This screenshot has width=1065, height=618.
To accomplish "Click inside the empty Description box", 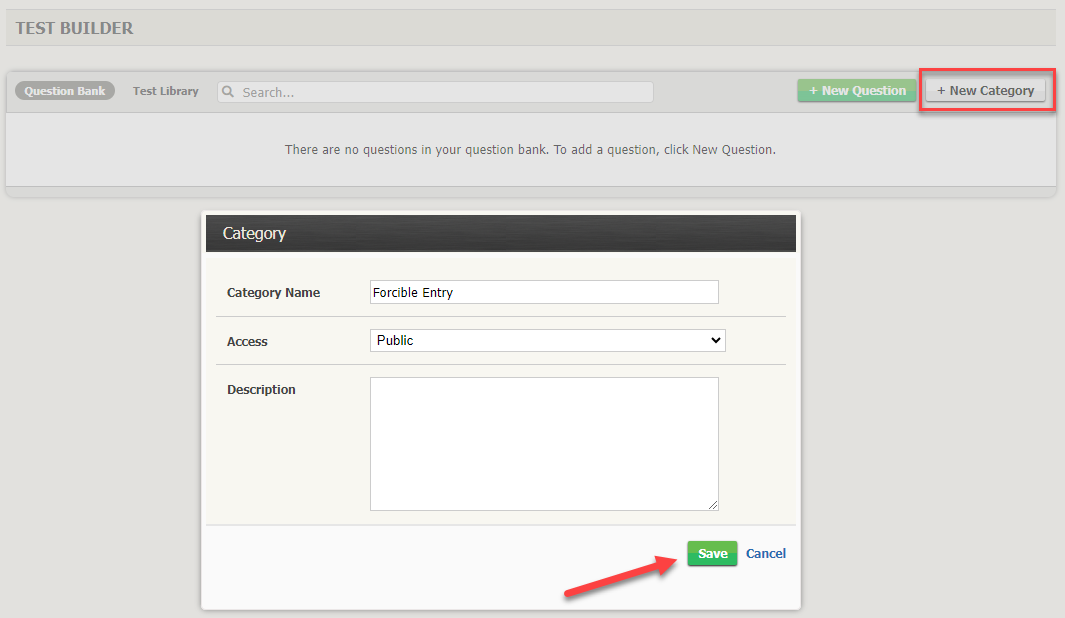I will click(544, 440).
